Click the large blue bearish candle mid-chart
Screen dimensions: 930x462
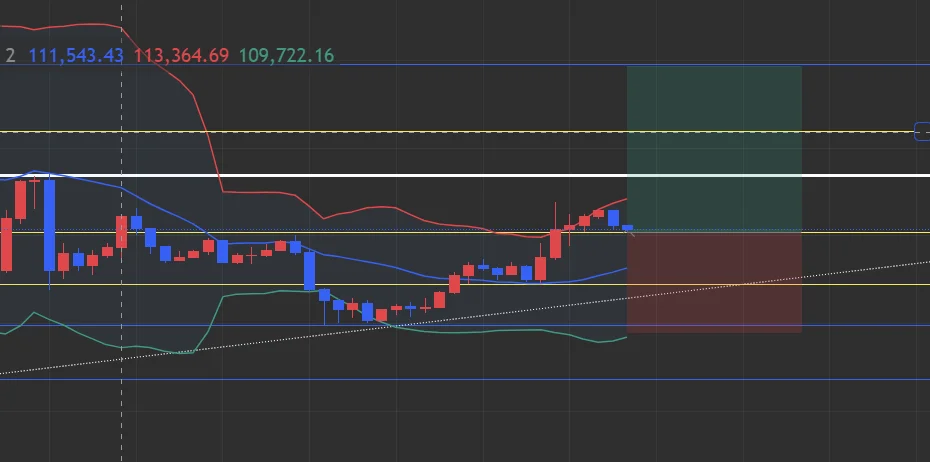pos(310,270)
